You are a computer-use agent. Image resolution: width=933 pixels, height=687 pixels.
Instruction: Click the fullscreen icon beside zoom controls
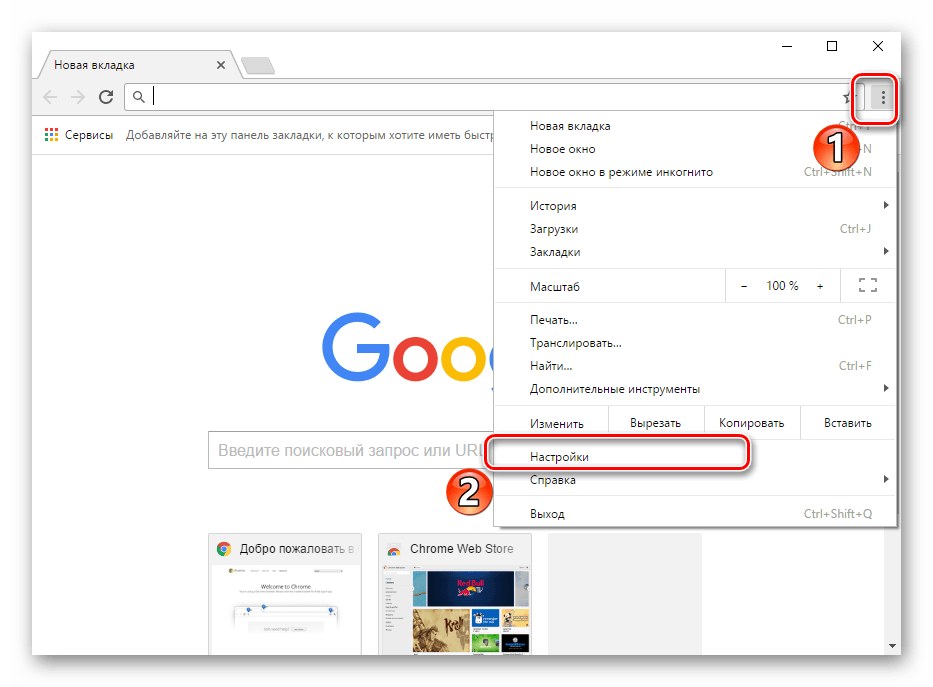867,286
